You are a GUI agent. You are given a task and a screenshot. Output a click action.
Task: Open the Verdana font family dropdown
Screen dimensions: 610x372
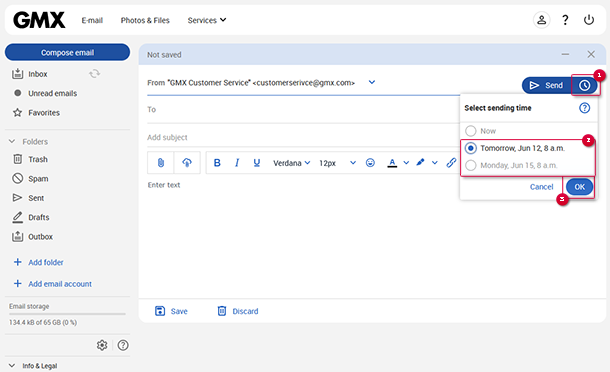tap(291, 163)
